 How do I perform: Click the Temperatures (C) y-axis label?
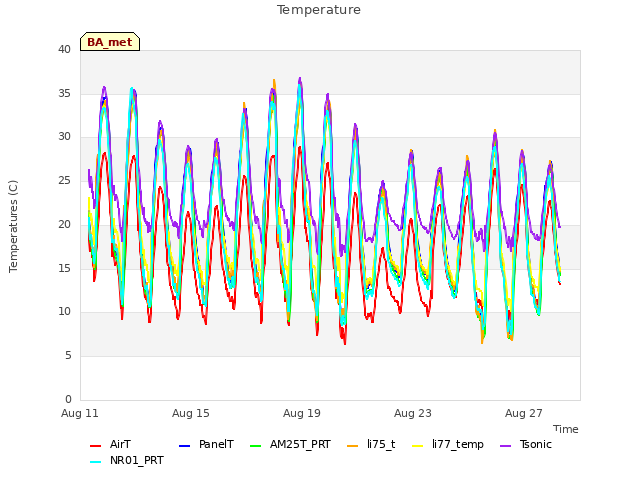[x=13, y=226]
